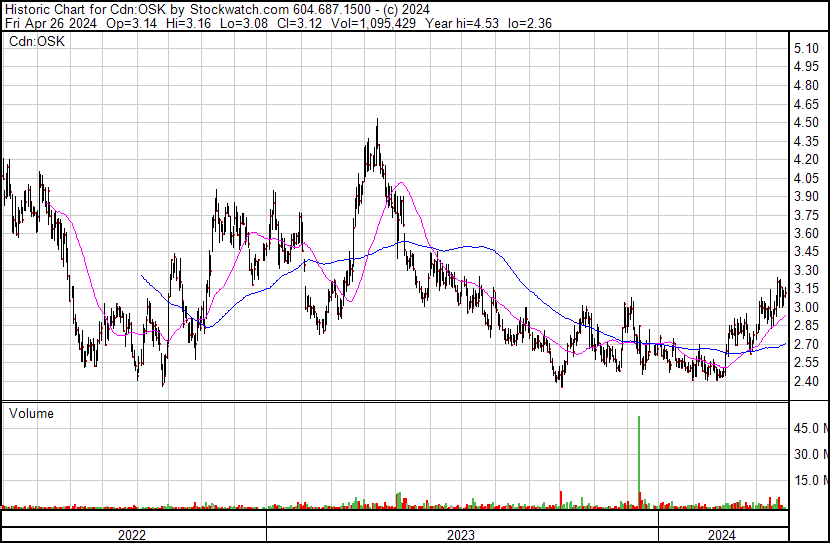Screen dimensions: 830x543
Task: Click the Cl=3.12 close price value
Action: pyautogui.click(x=299, y=23)
